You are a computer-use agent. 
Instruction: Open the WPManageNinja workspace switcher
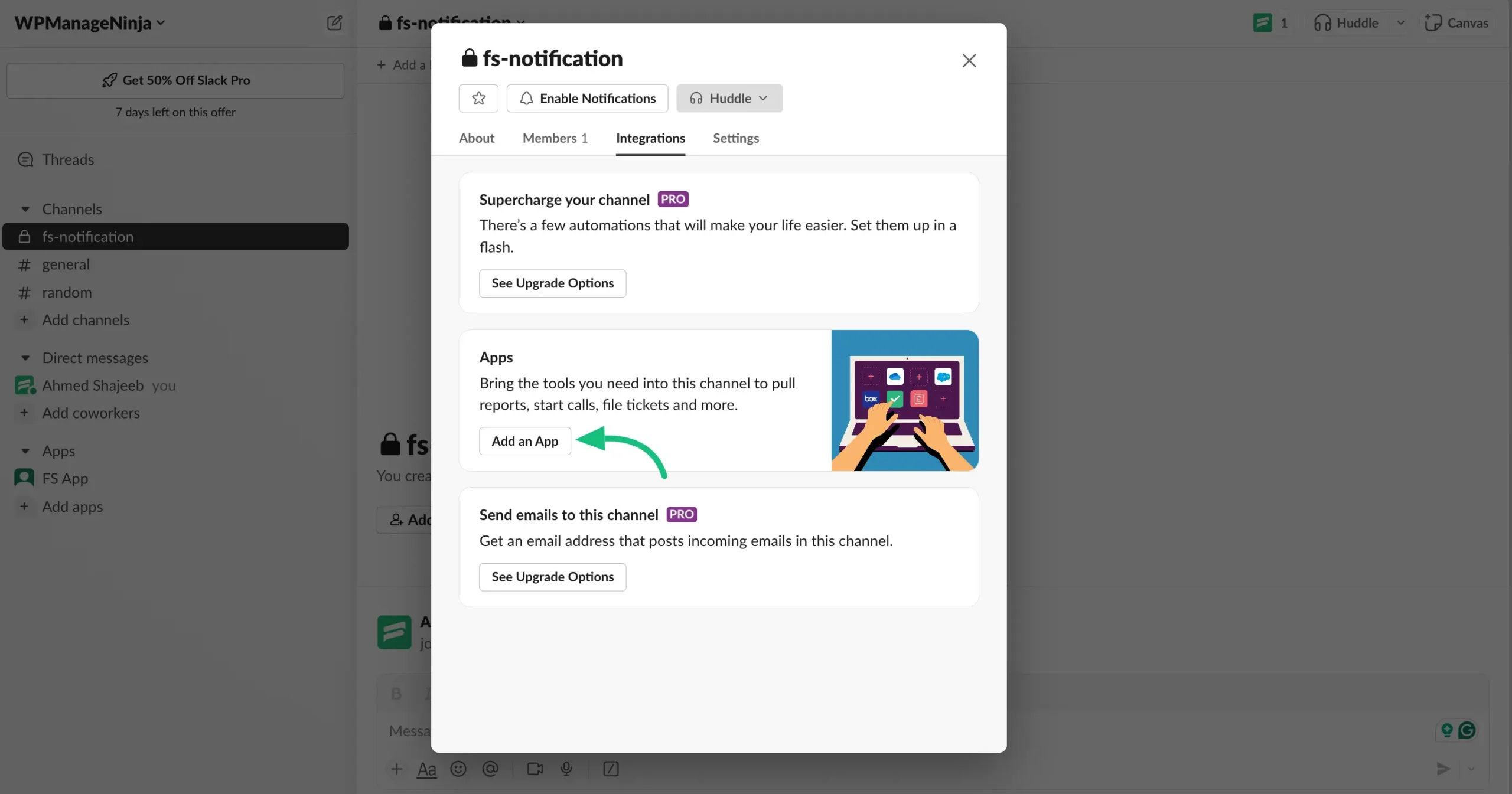point(87,22)
